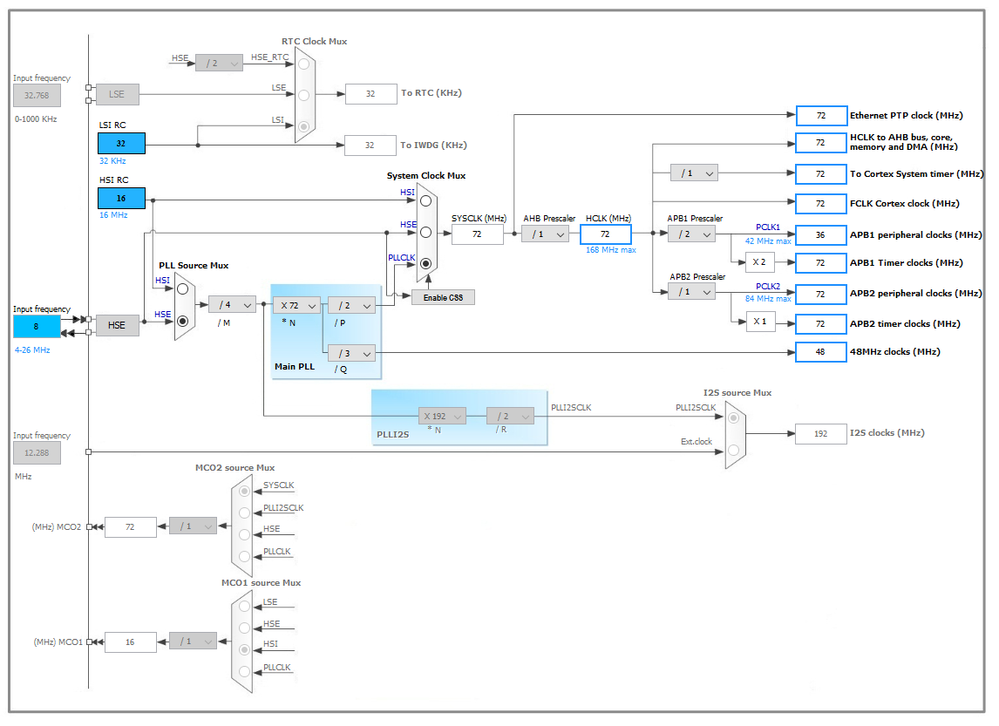
Task: Click the To IWDG (KHz) value box
Action: click(x=370, y=145)
